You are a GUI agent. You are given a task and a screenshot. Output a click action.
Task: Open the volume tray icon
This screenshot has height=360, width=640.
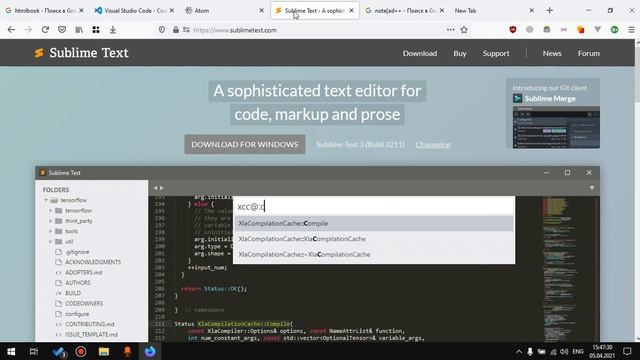[x=564, y=351]
